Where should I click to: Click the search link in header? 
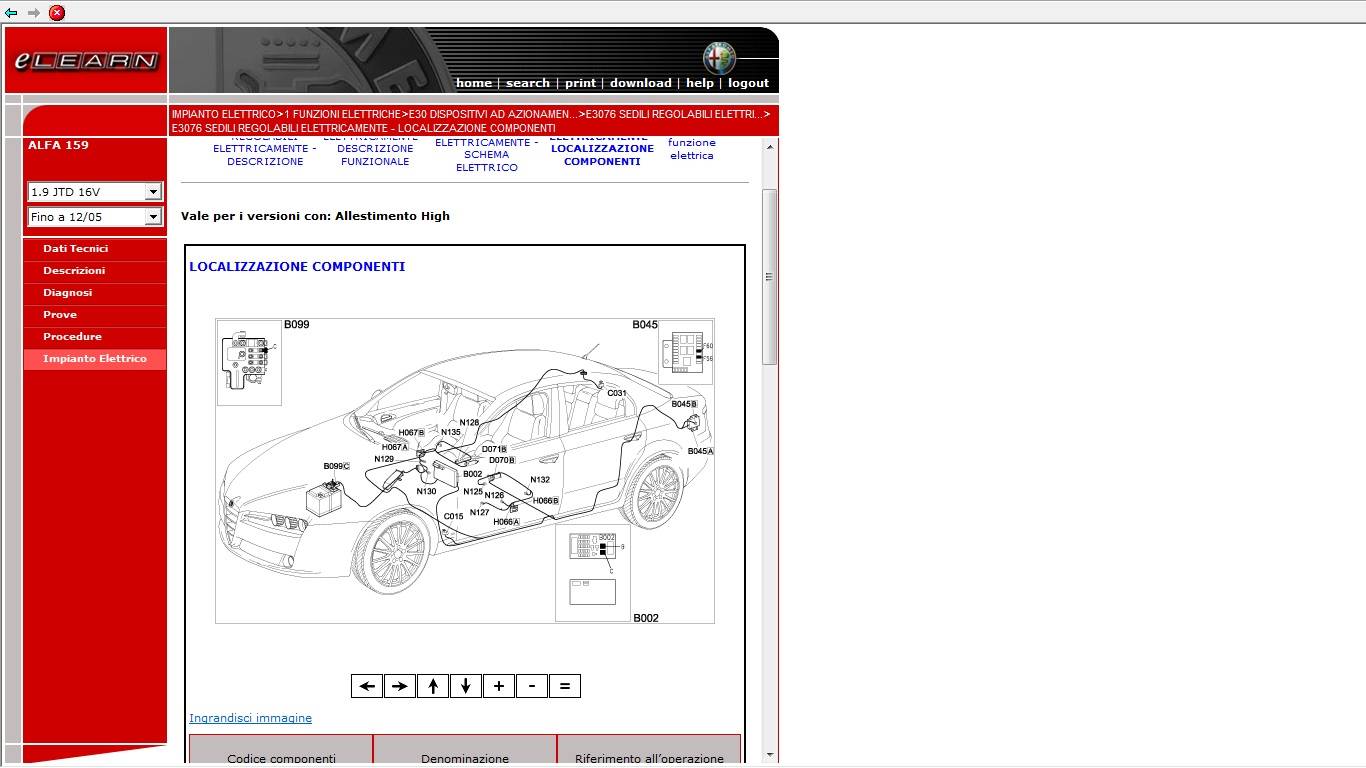[528, 83]
